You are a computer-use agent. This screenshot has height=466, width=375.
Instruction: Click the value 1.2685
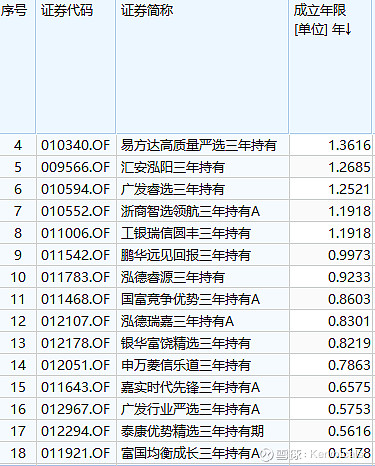[349, 167]
